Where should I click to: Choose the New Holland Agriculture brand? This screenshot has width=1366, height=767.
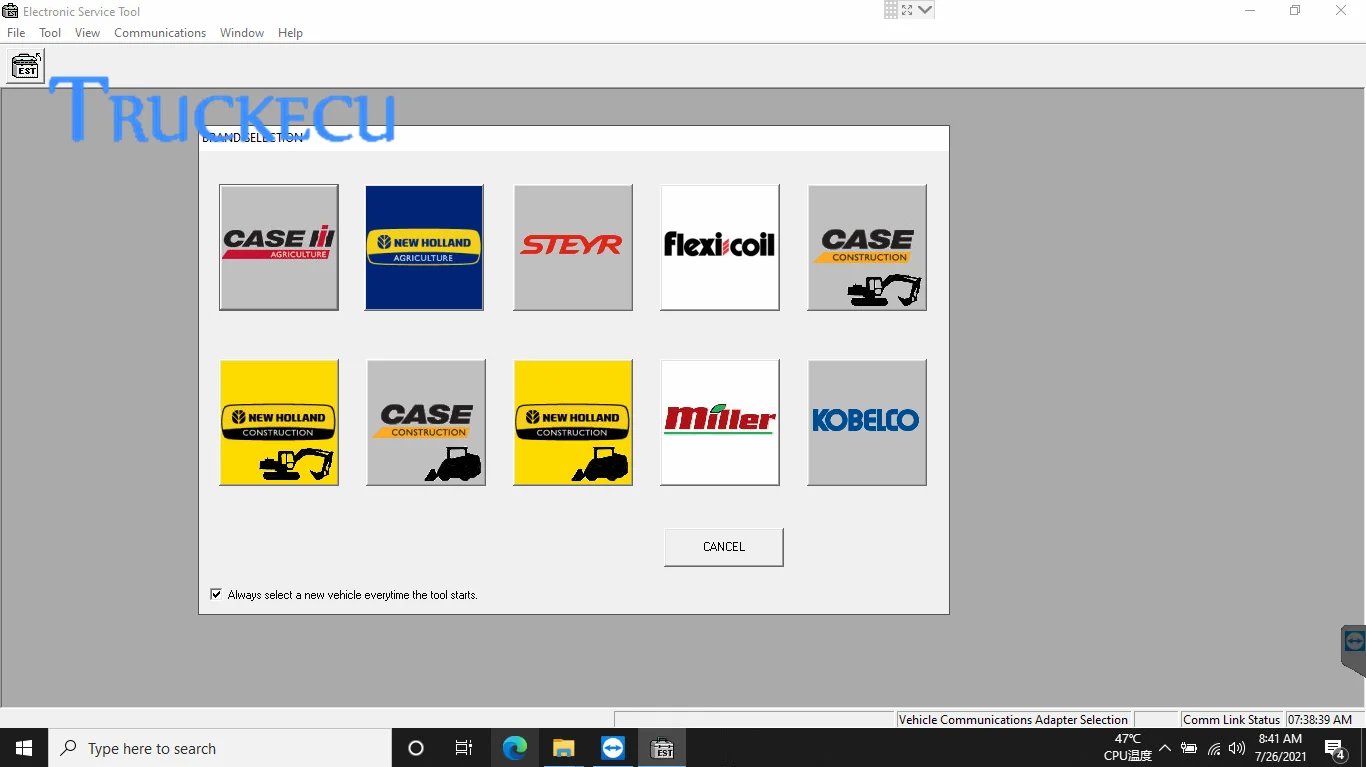coord(425,247)
